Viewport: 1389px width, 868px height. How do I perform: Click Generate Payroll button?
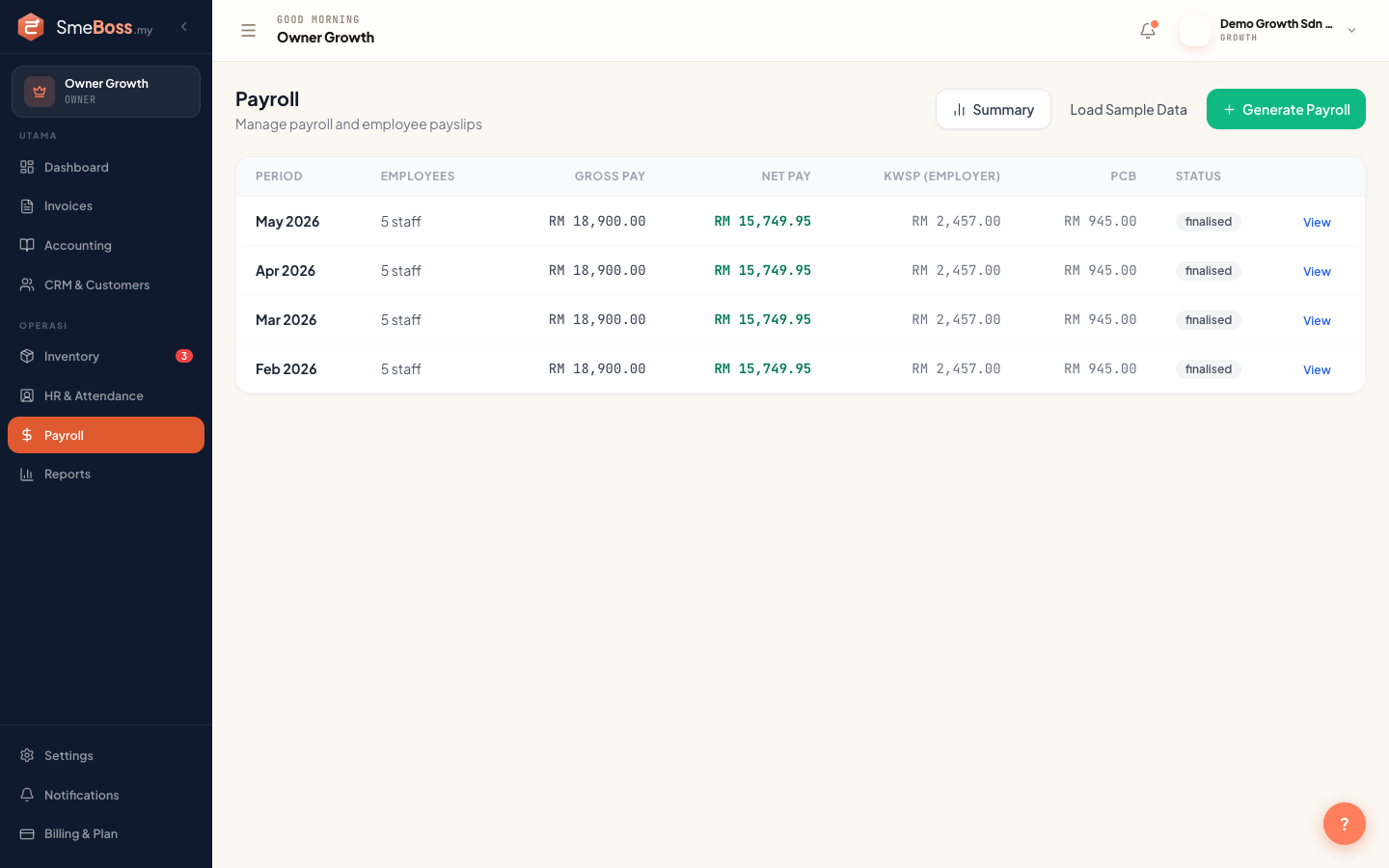[1286, 109]
